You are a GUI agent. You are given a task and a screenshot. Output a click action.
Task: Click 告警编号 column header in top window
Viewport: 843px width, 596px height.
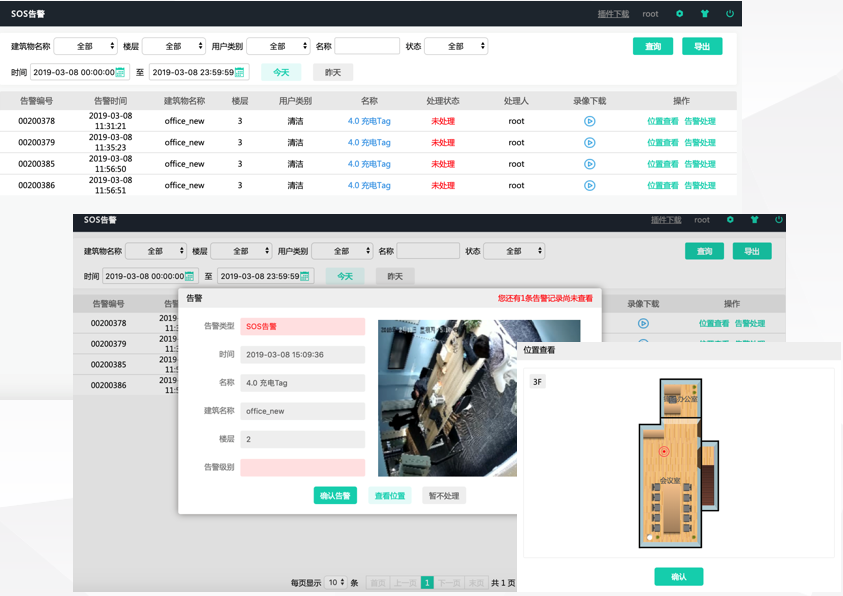[37, 100]
